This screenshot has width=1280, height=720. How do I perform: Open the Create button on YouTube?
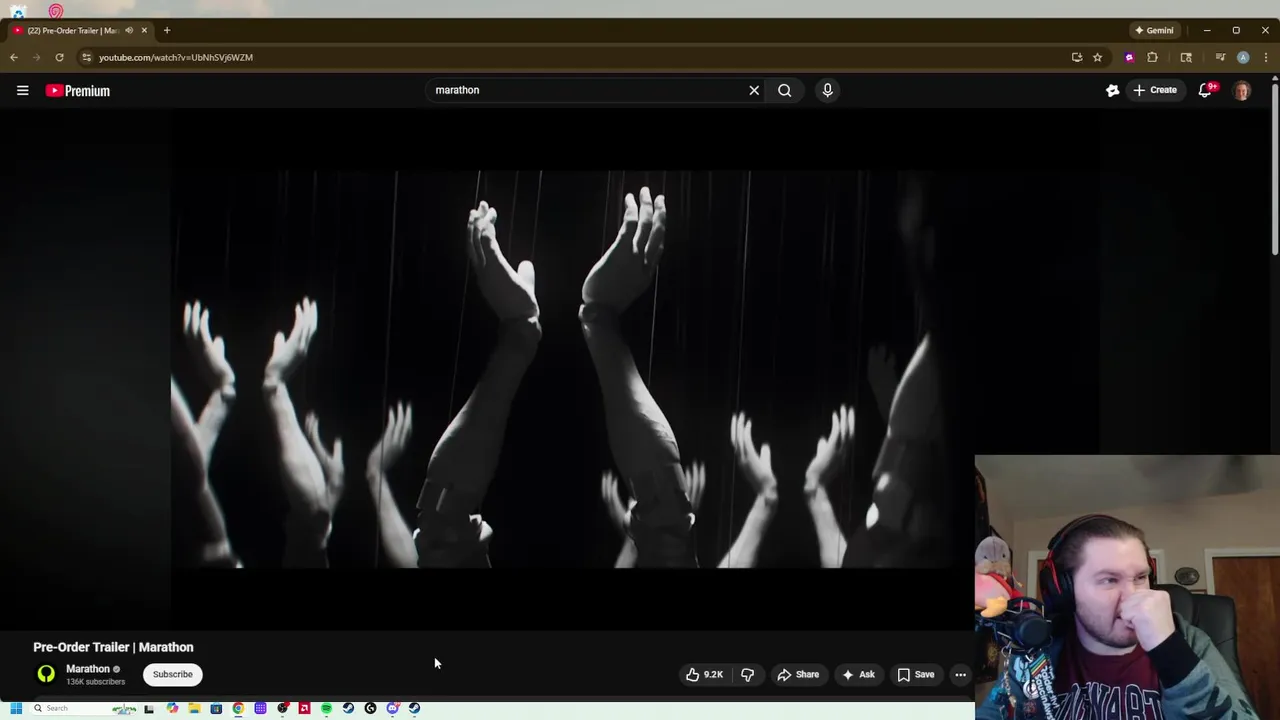[x=1155, y=90]
